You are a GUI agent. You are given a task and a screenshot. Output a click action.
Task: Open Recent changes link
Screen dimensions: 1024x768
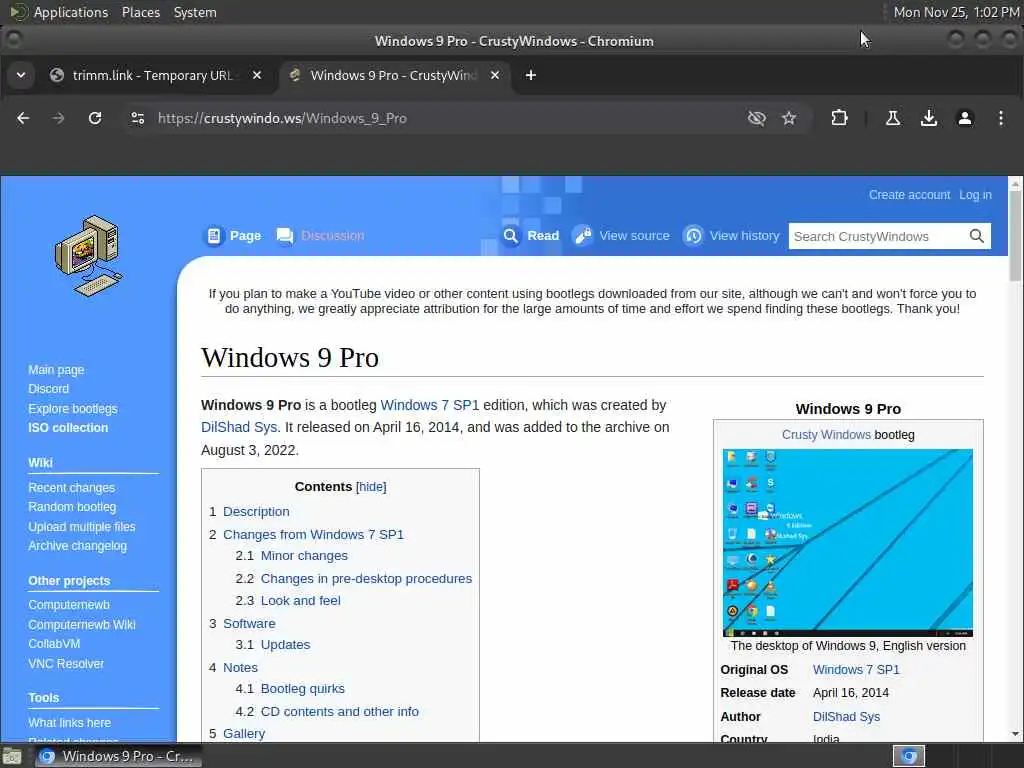pos(71,488)
